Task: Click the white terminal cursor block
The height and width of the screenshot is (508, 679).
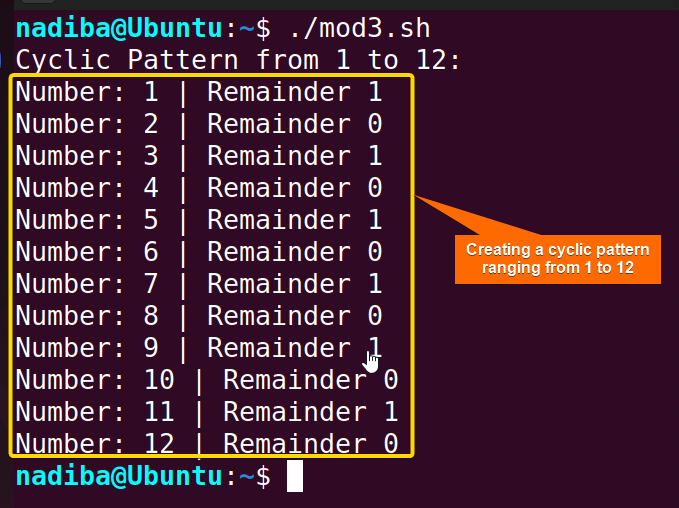Action: [295, 476]
